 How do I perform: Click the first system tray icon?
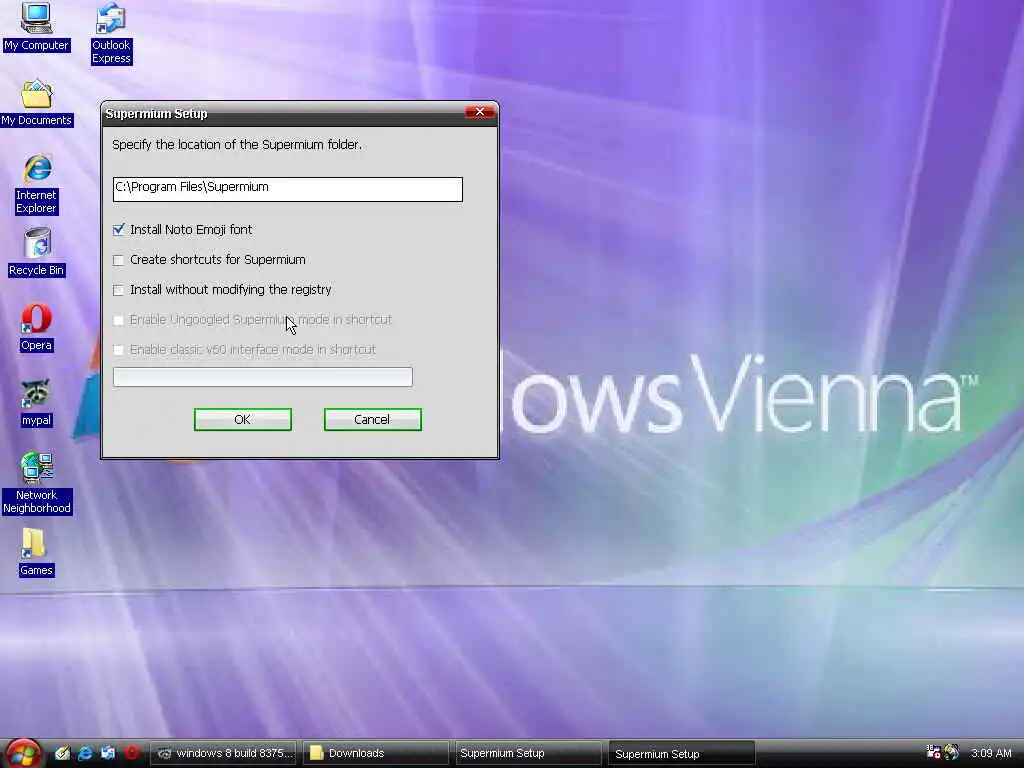point(933,752)
